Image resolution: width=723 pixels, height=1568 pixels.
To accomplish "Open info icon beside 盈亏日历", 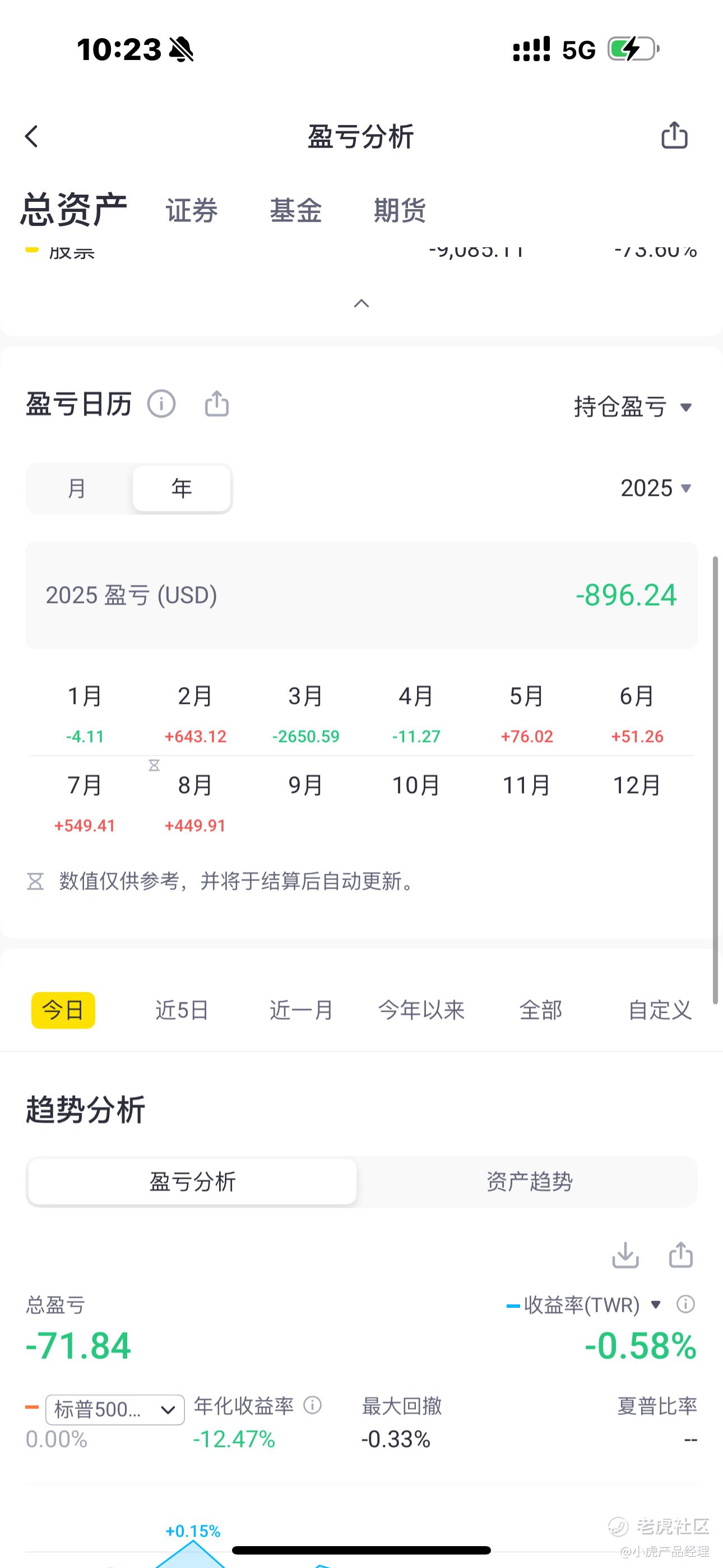I will (x=161, y=404).
